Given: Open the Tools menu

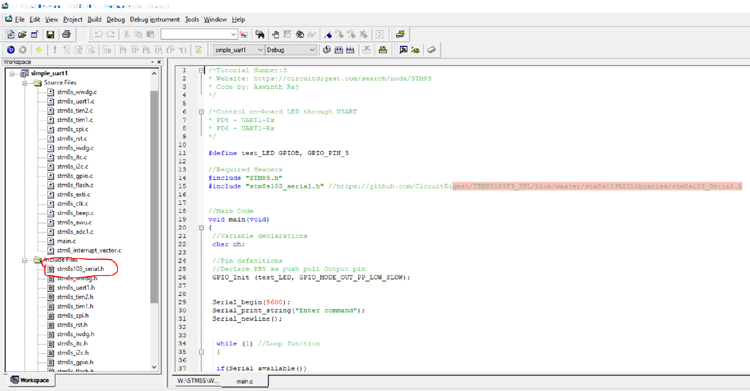Looking at the screenshot, I should pos(192,20).
